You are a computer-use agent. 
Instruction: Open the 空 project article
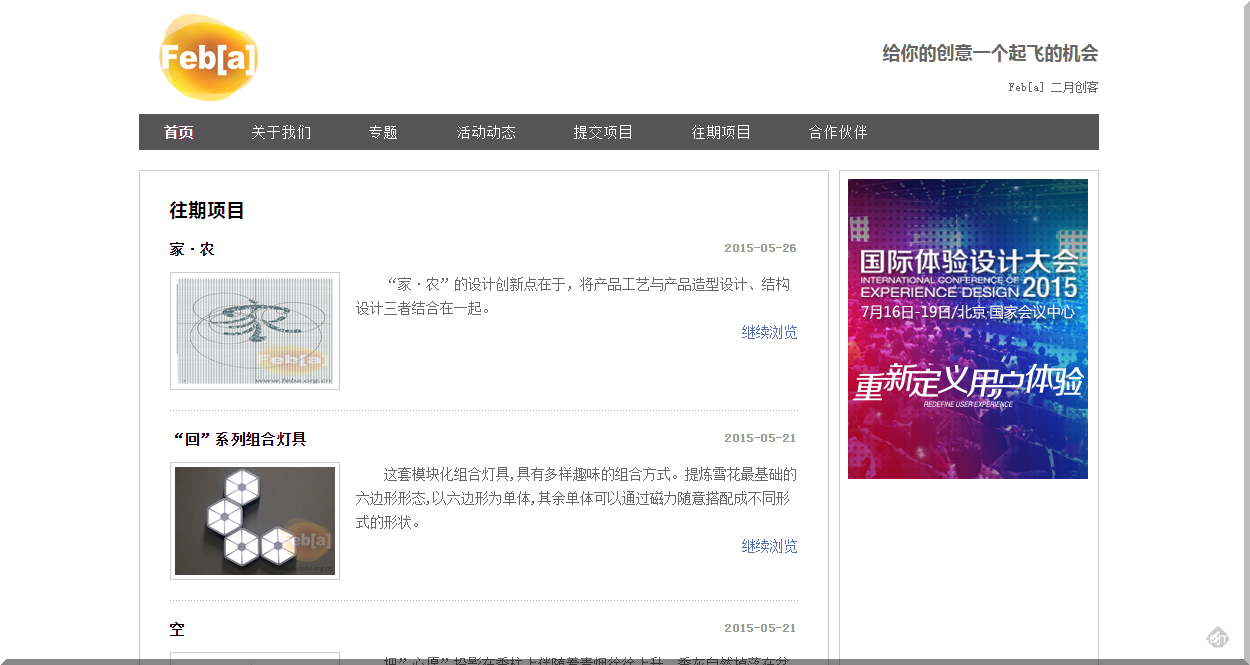coord(179,629)
